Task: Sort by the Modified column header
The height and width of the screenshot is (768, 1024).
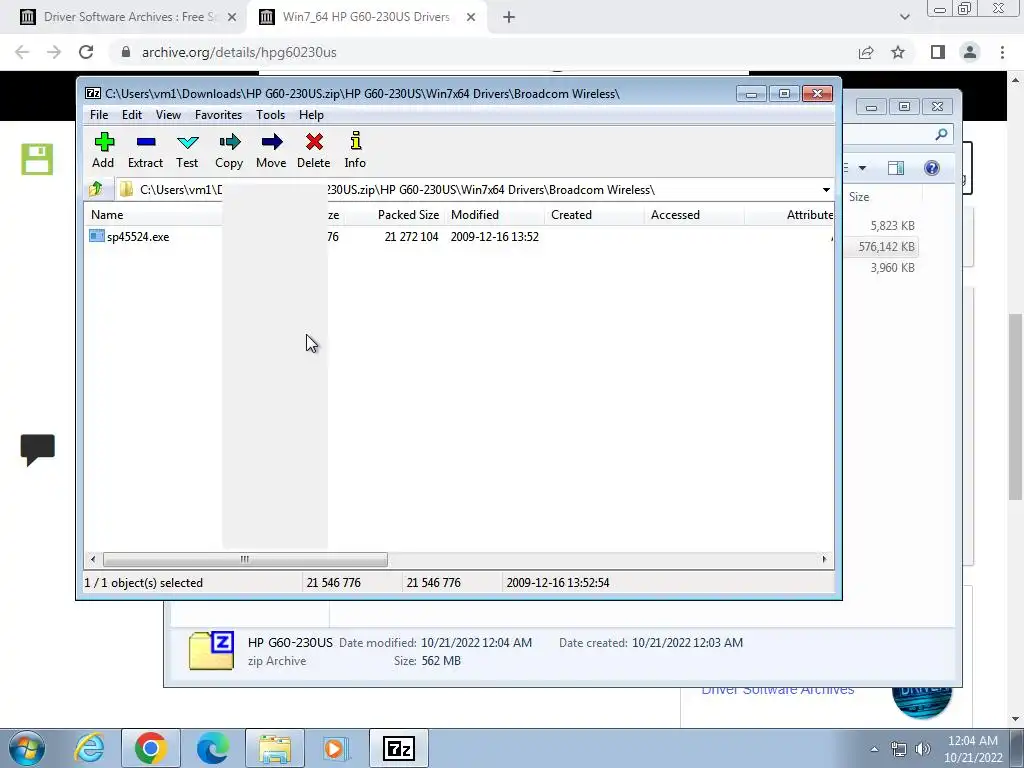Action: coord(475,215)
